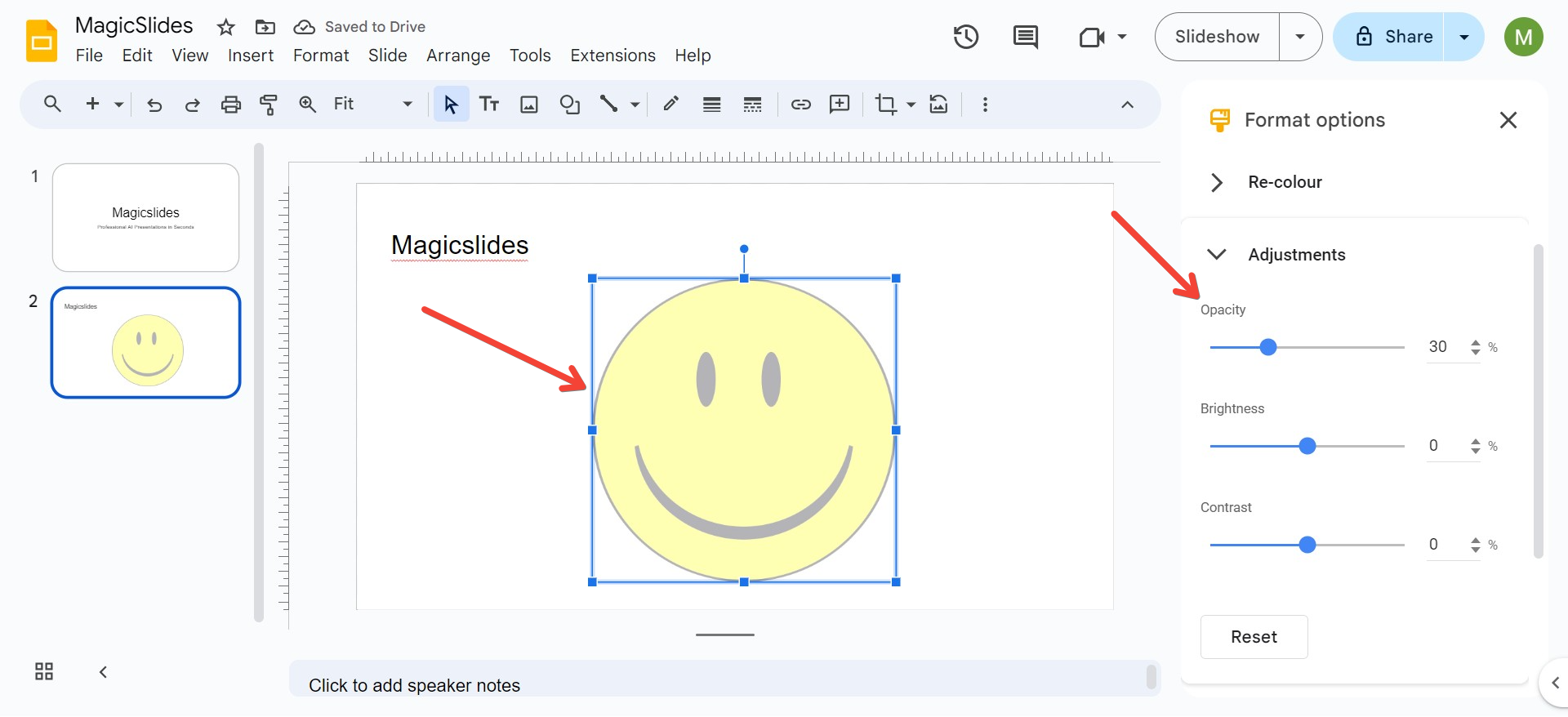Select the Paint format tool
This screenshot has width=1568, height=717.
(268, 105)
